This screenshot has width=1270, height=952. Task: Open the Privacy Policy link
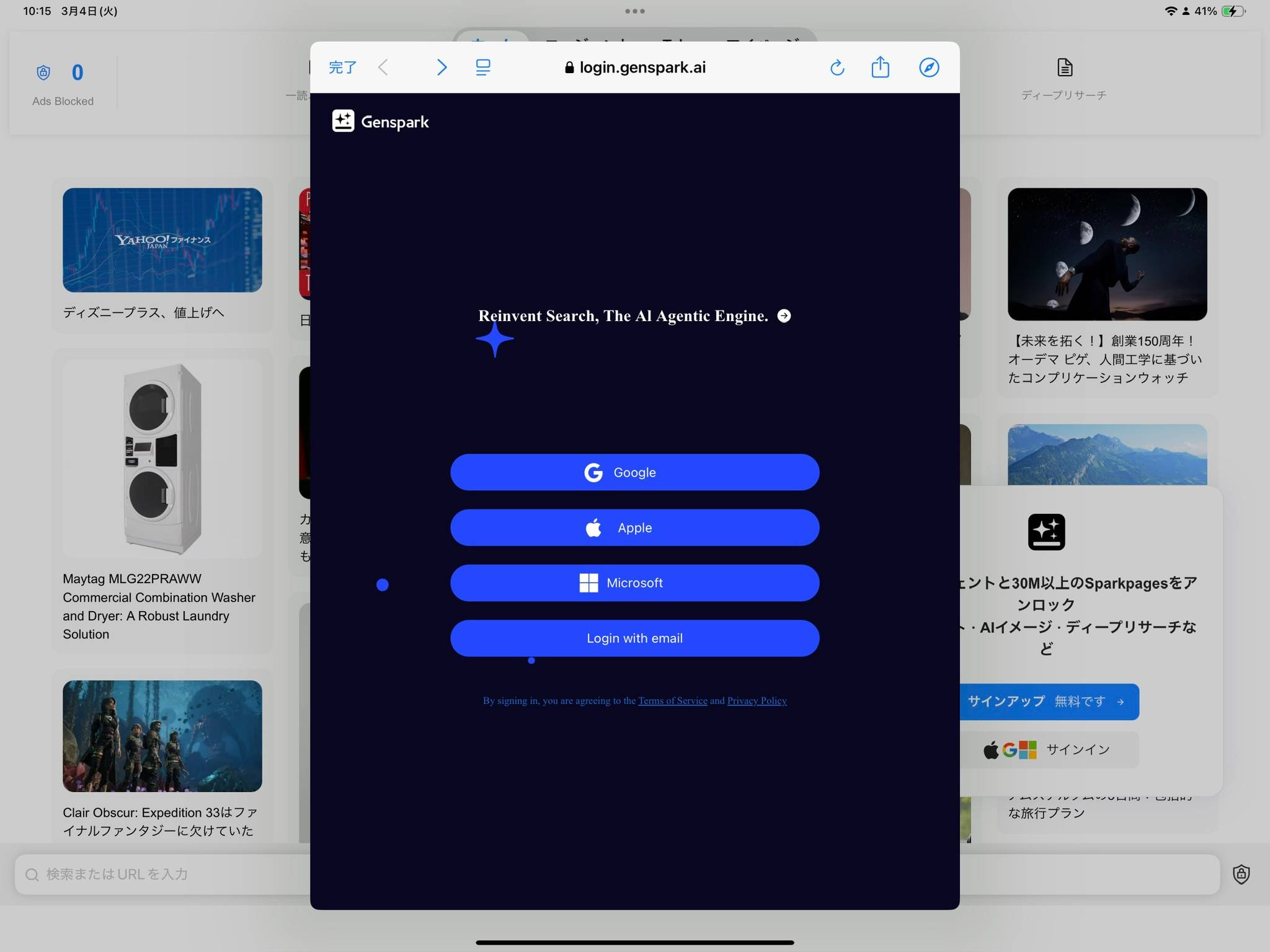pyautogui.click(x=757, y=700)
